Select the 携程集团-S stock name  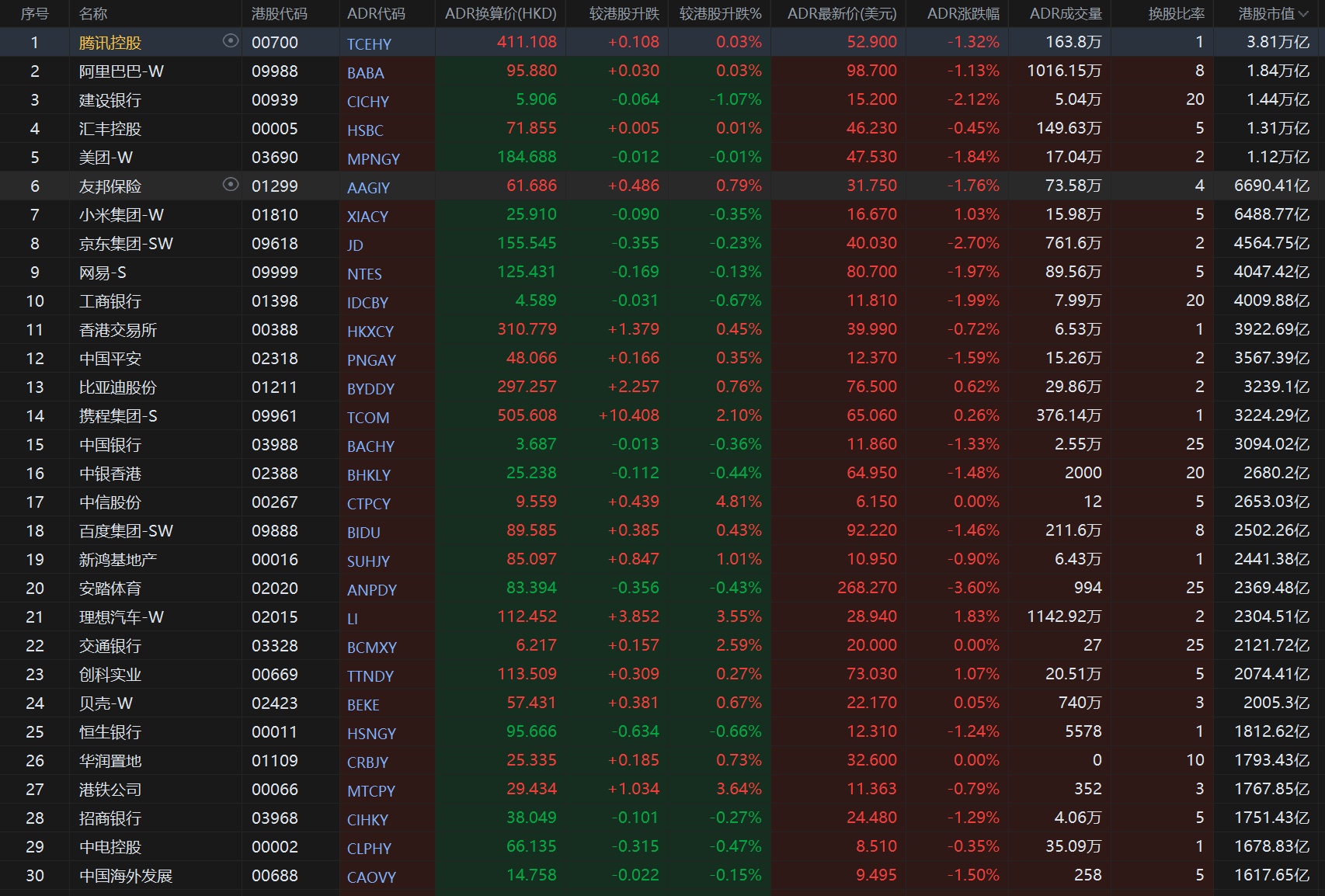118,416
